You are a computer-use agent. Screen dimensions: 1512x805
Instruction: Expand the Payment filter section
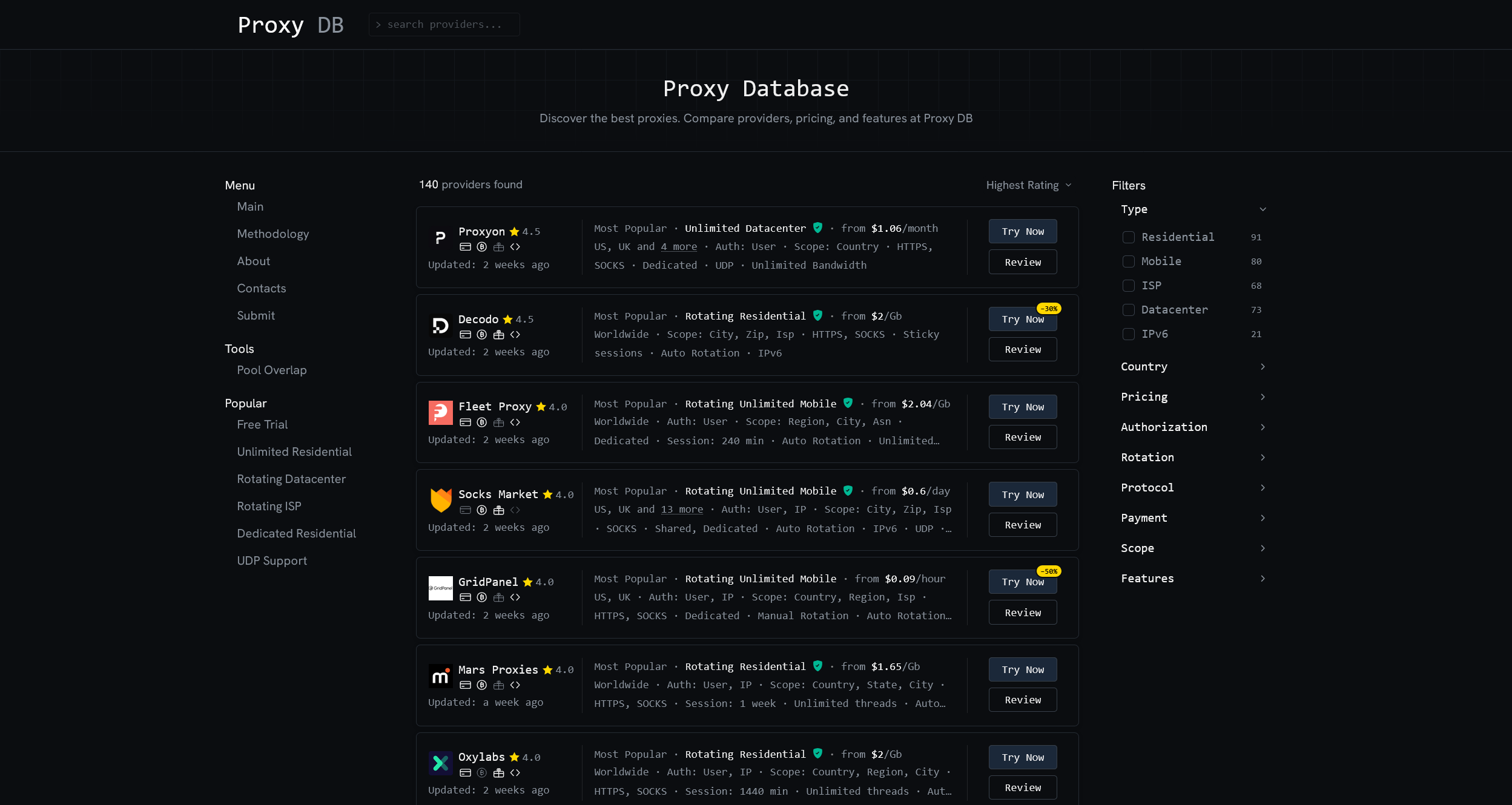[1193, 518]
